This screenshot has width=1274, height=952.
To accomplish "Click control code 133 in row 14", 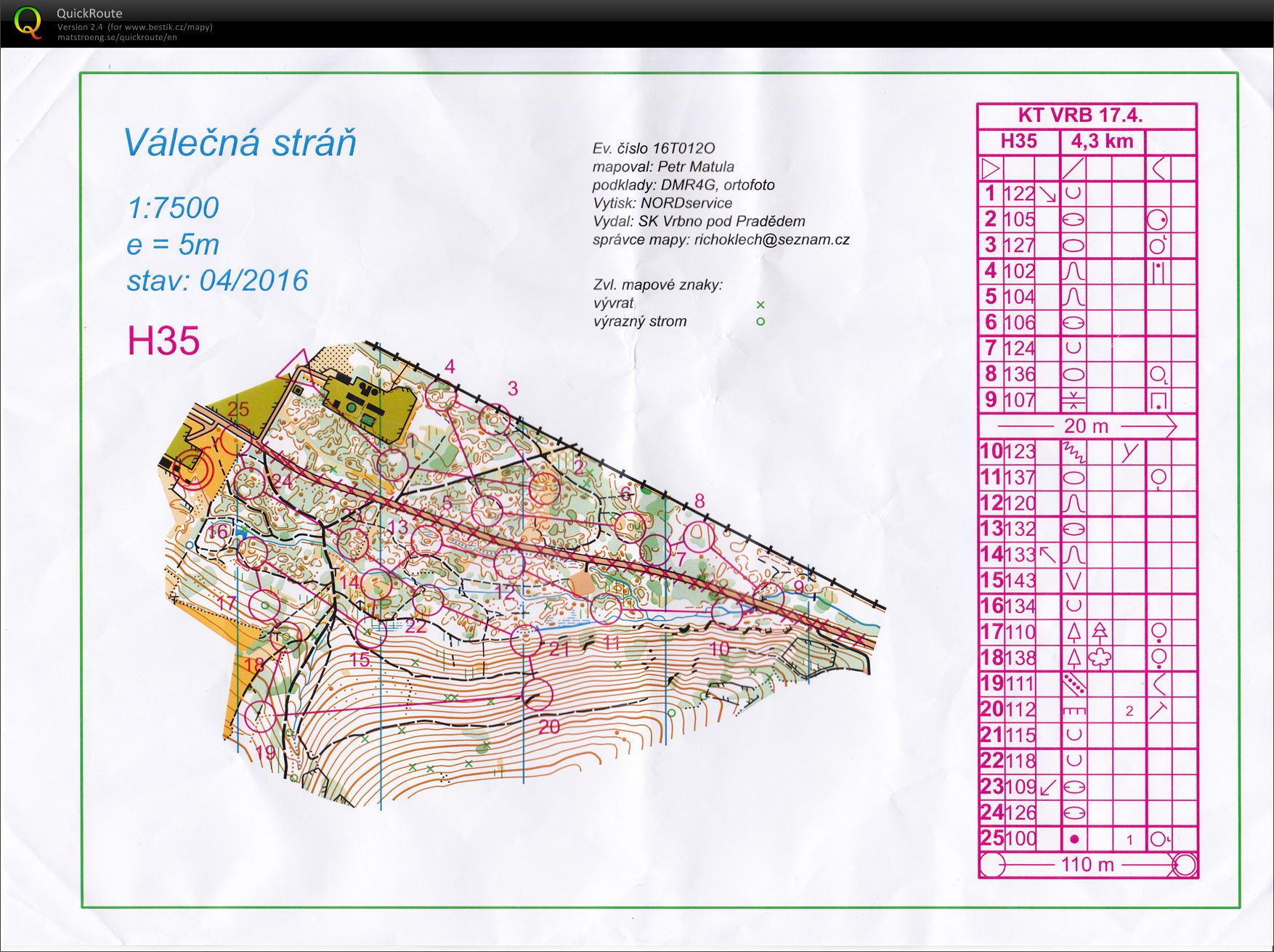I will click(1018, 555).
